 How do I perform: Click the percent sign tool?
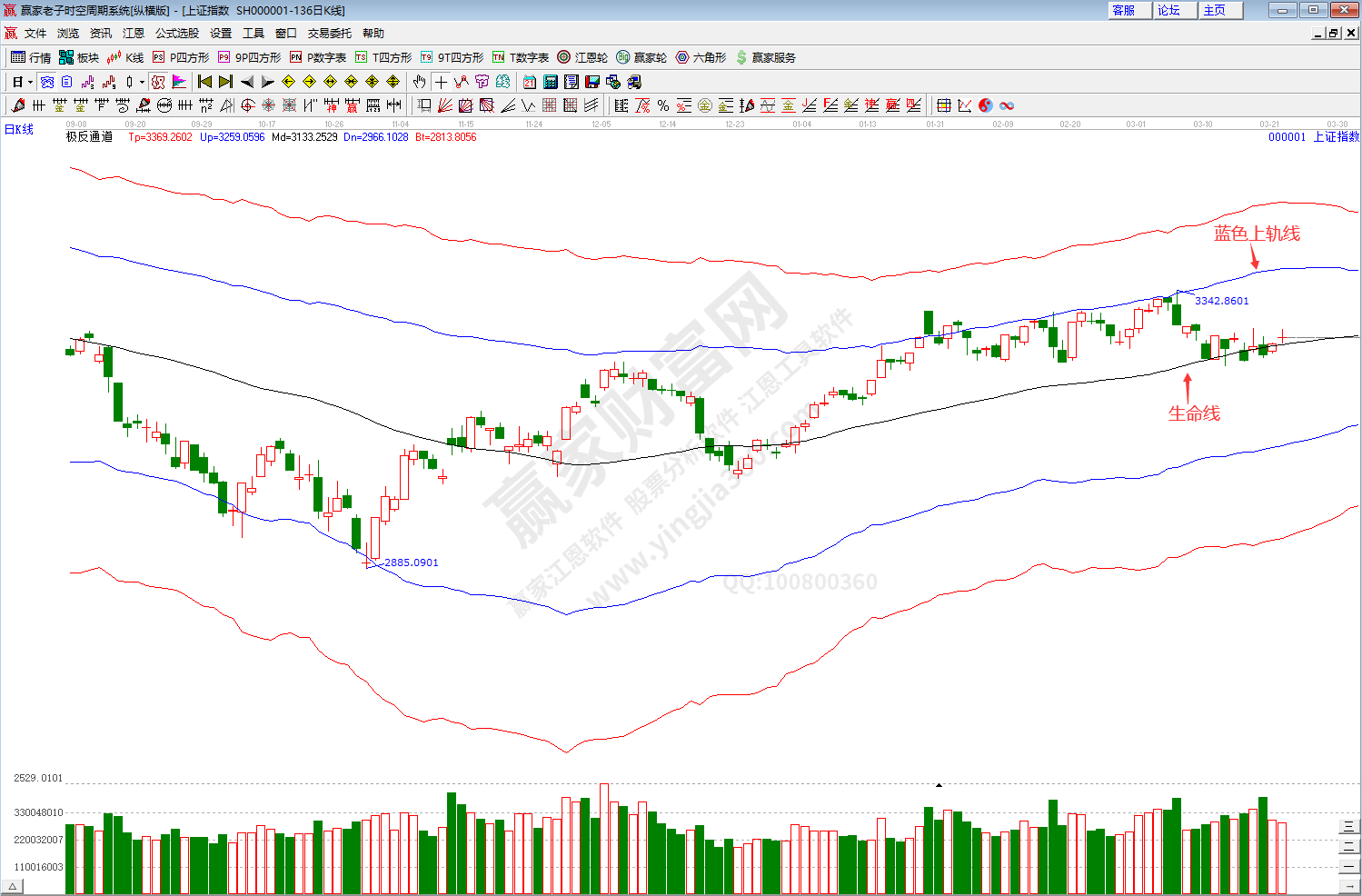[663, 105]
